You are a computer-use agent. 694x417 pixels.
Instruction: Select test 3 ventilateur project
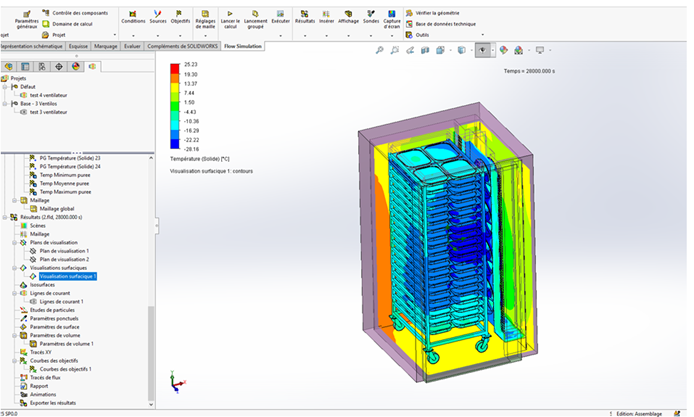(48, 112)
